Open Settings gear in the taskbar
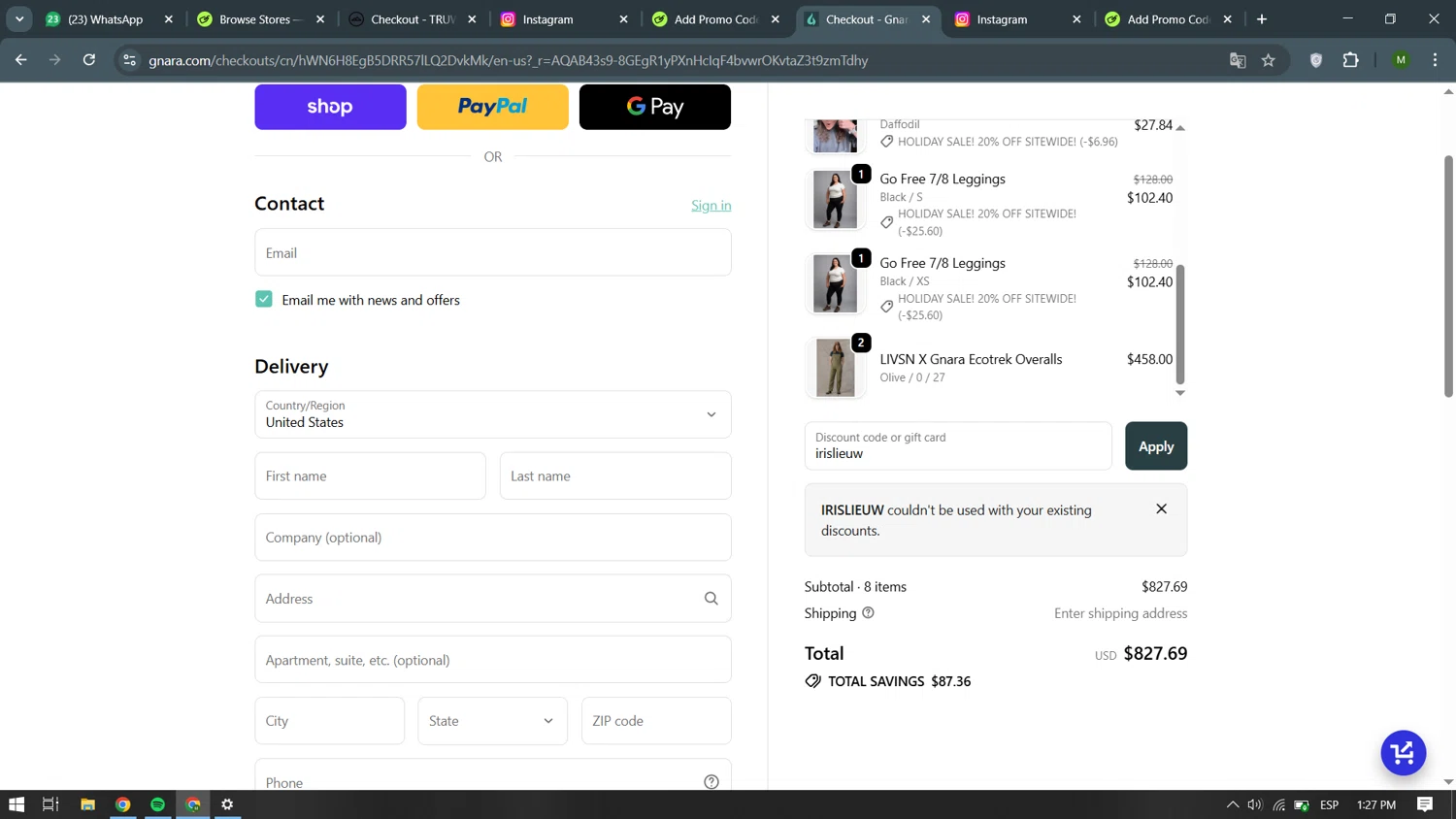Image resolution: width=1456 pixels, height=819 pixels. (x=227, y=804)
